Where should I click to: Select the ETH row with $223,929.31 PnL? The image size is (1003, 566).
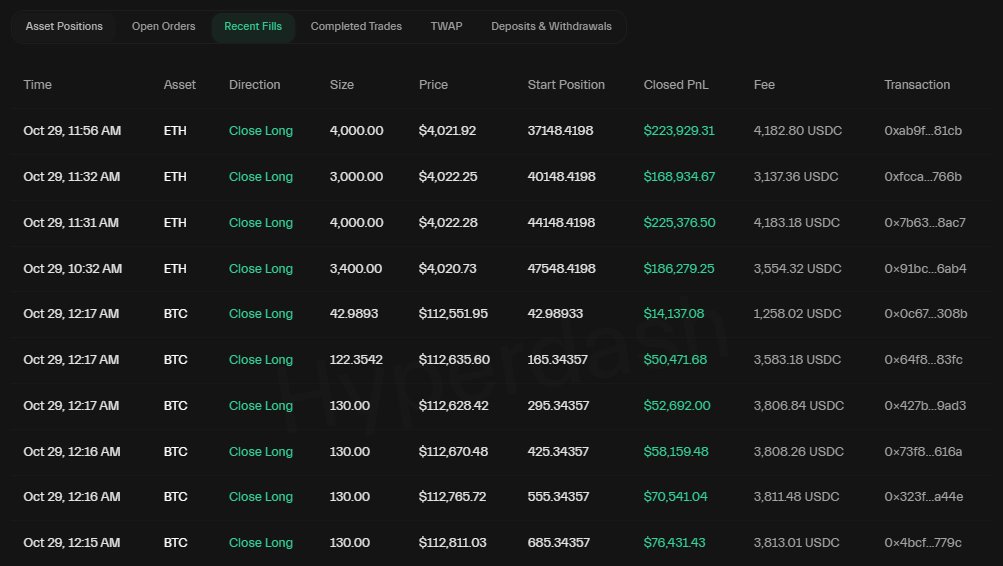tap(500, 131)
